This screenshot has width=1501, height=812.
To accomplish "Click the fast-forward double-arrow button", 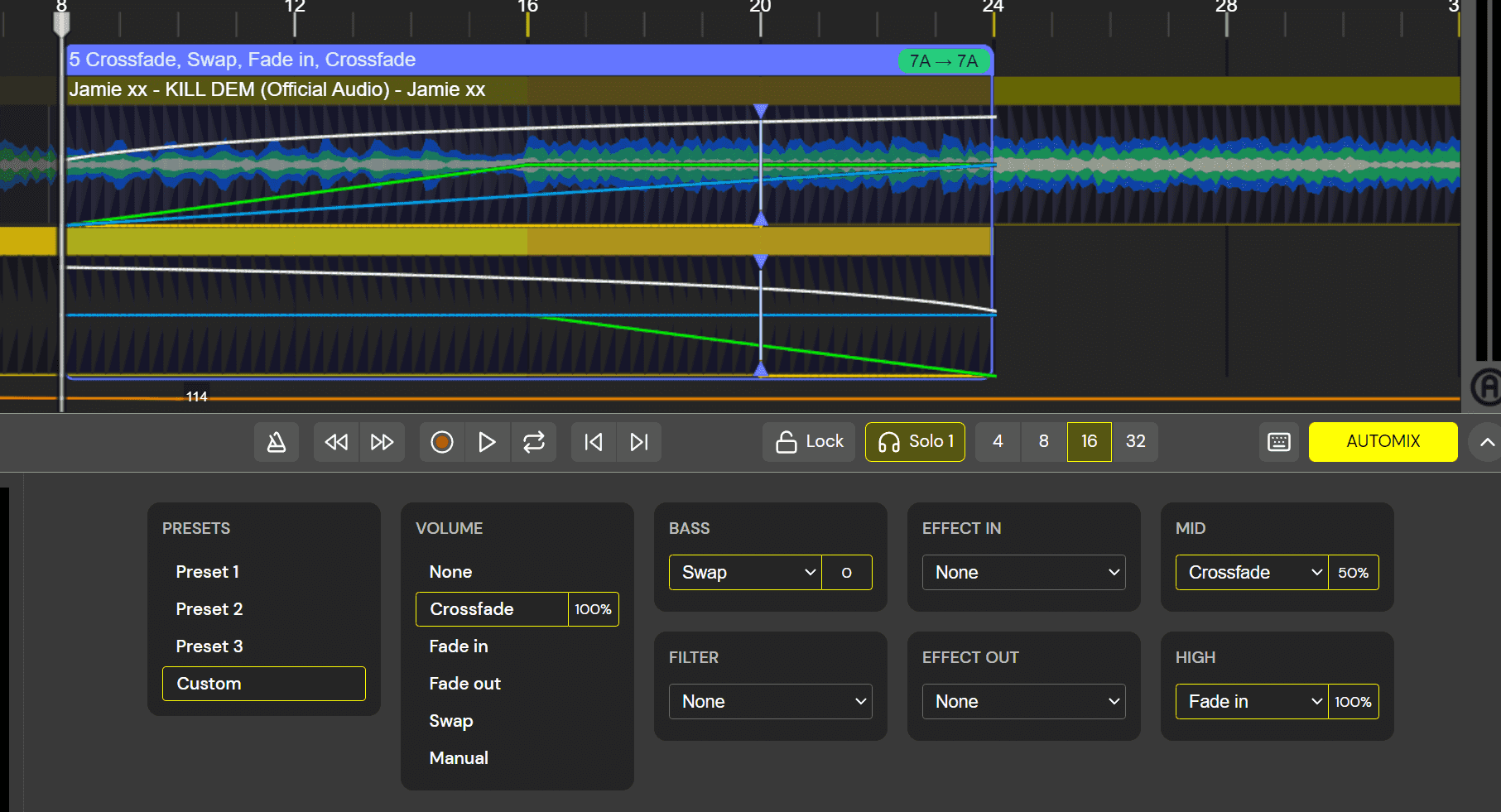I will (x=382, y=442).
